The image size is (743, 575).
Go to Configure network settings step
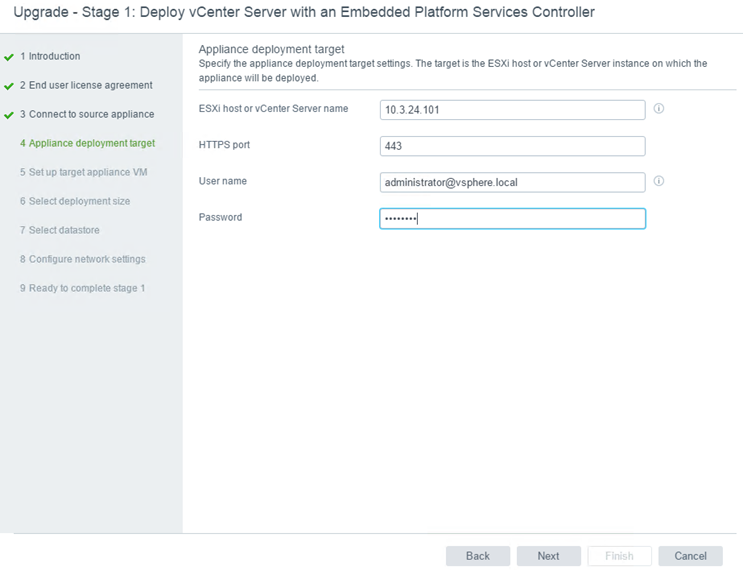pos(82,259)
